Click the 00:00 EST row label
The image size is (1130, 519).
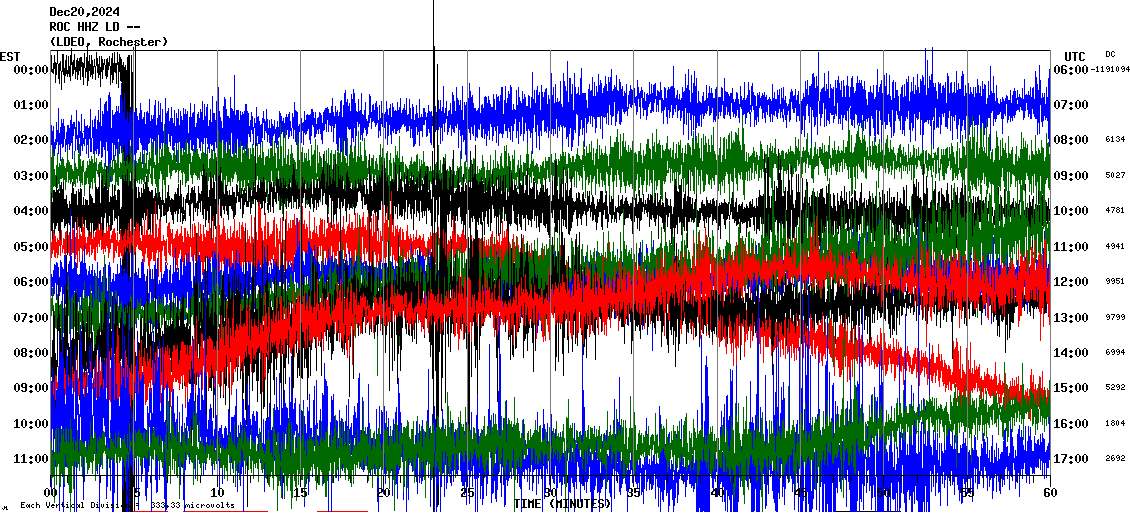pyautogui.click(x=32, y=70)
